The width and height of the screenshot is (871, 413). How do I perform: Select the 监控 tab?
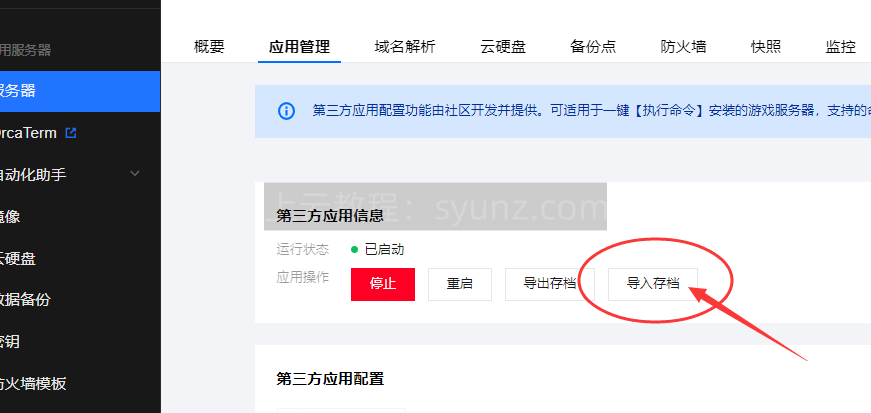tap(840, 47)
